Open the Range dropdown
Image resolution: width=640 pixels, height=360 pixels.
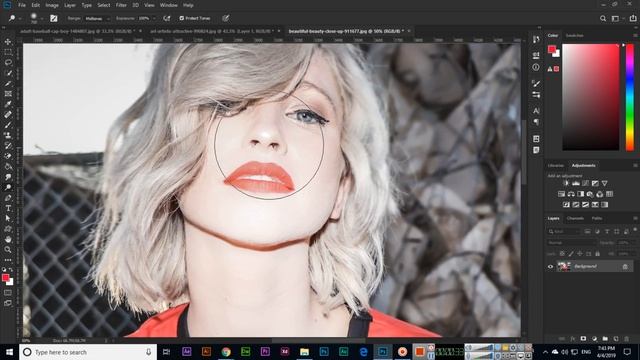97,18
